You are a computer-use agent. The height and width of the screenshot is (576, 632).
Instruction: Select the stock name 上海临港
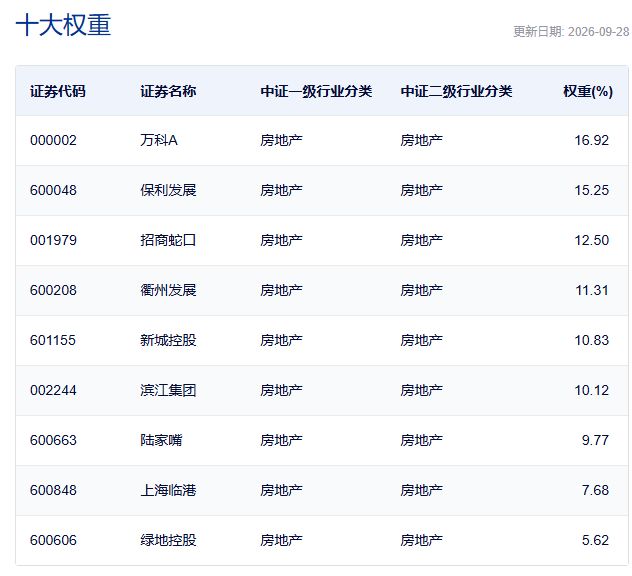(x=168, y=490)
